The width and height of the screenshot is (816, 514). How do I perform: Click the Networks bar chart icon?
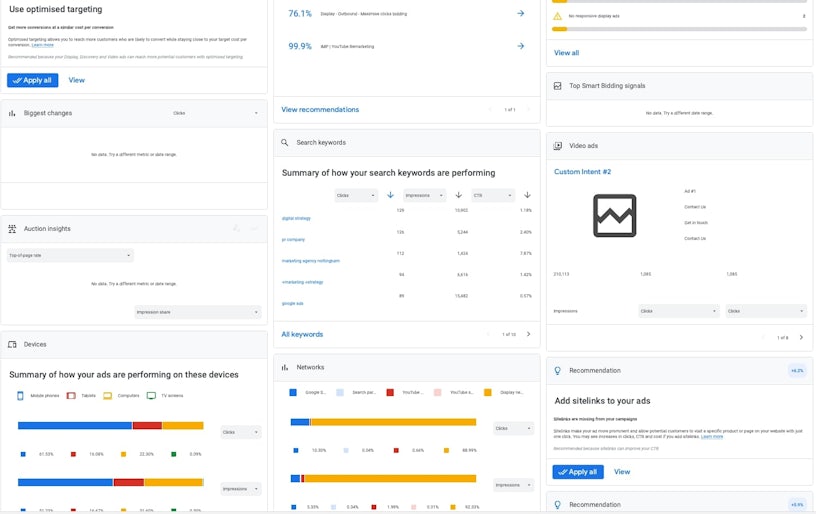pos(285,367)
